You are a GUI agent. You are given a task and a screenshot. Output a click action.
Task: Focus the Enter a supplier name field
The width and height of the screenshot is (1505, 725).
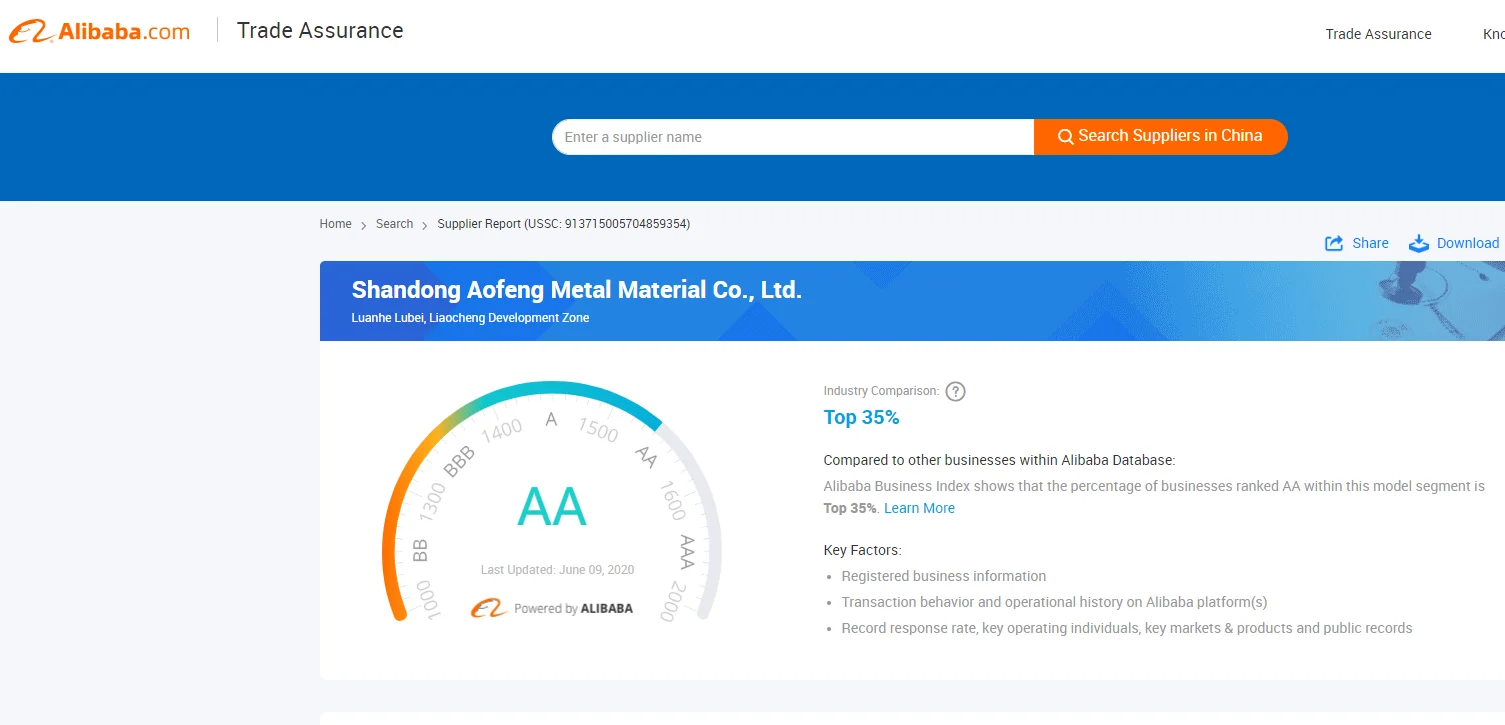point(792,137)
